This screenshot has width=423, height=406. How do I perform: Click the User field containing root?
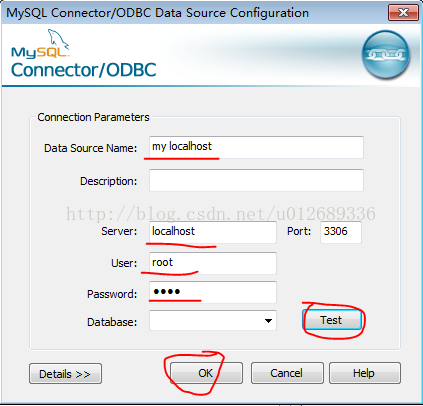[213, 263]
